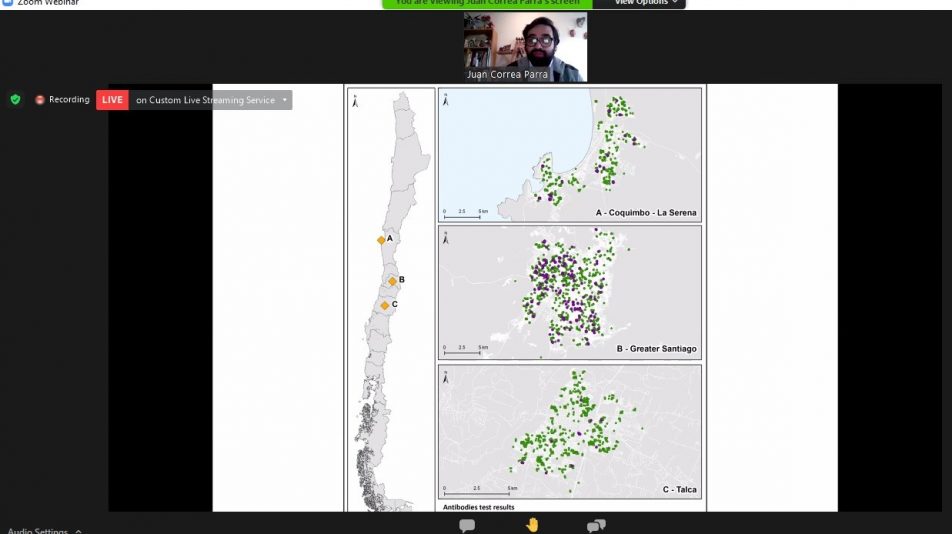Click the Talca map panel
Image resolution: width=952 pixels, height=534 pixels.
[570, 431]
